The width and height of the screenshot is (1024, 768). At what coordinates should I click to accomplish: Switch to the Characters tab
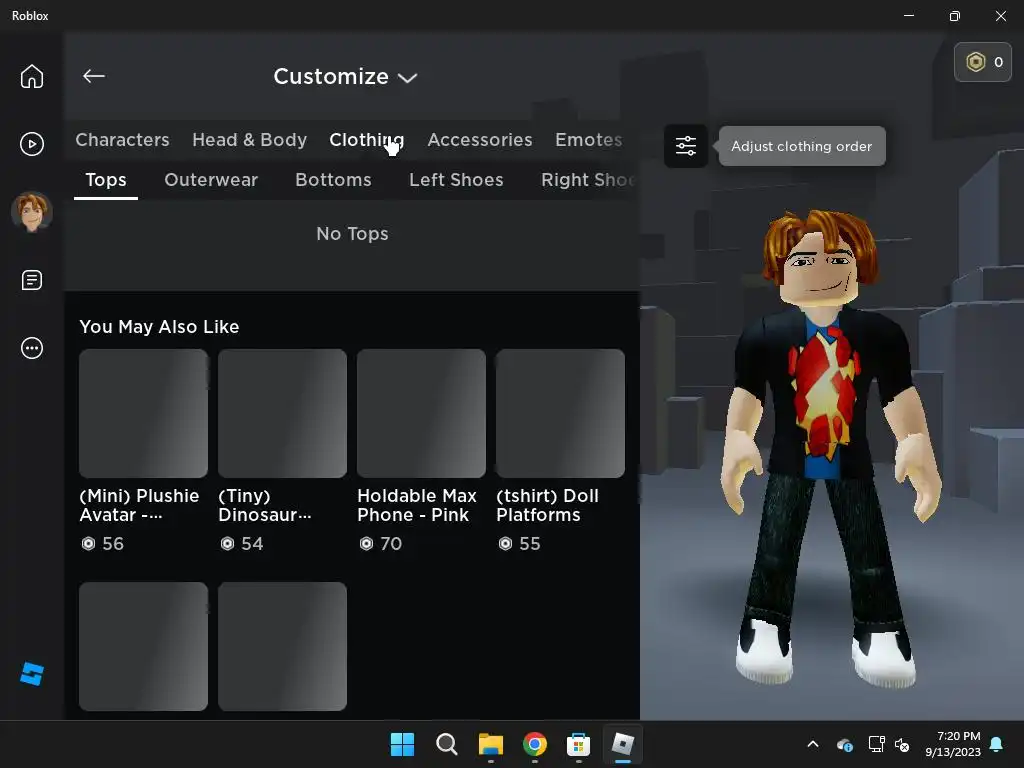click(122, 140)
